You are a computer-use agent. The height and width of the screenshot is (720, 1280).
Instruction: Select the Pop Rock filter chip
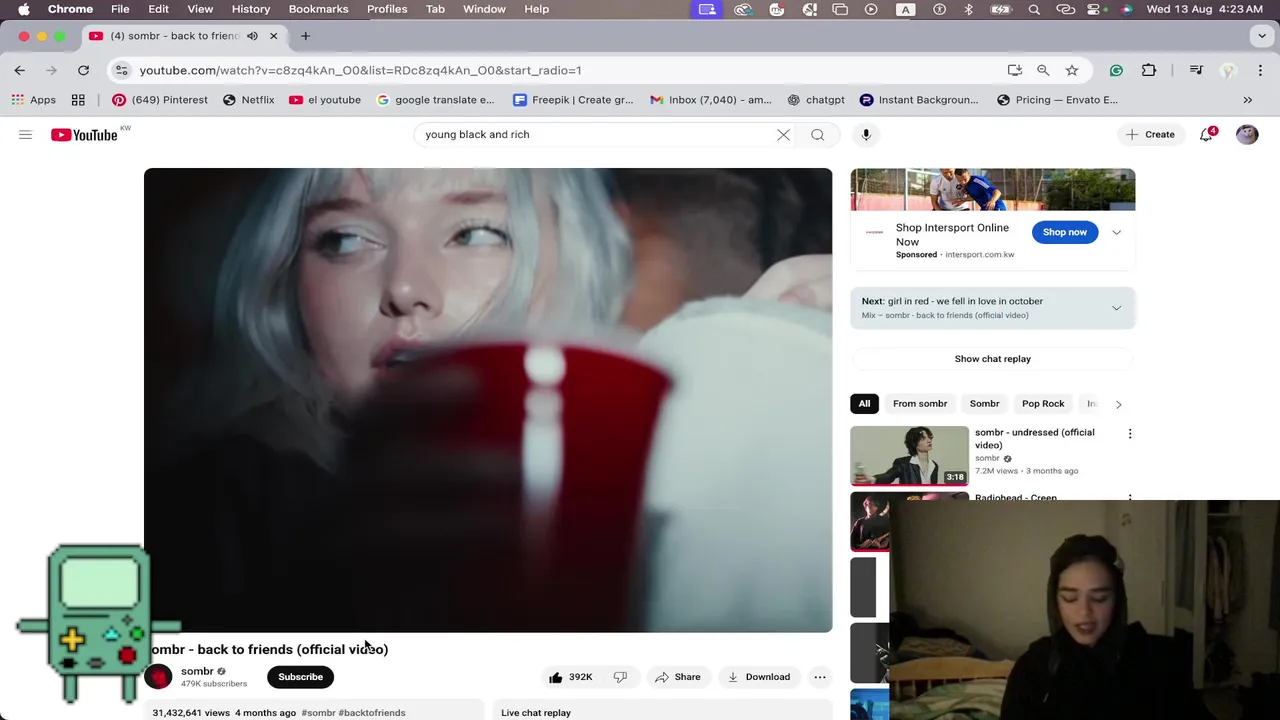[1043, 404]
